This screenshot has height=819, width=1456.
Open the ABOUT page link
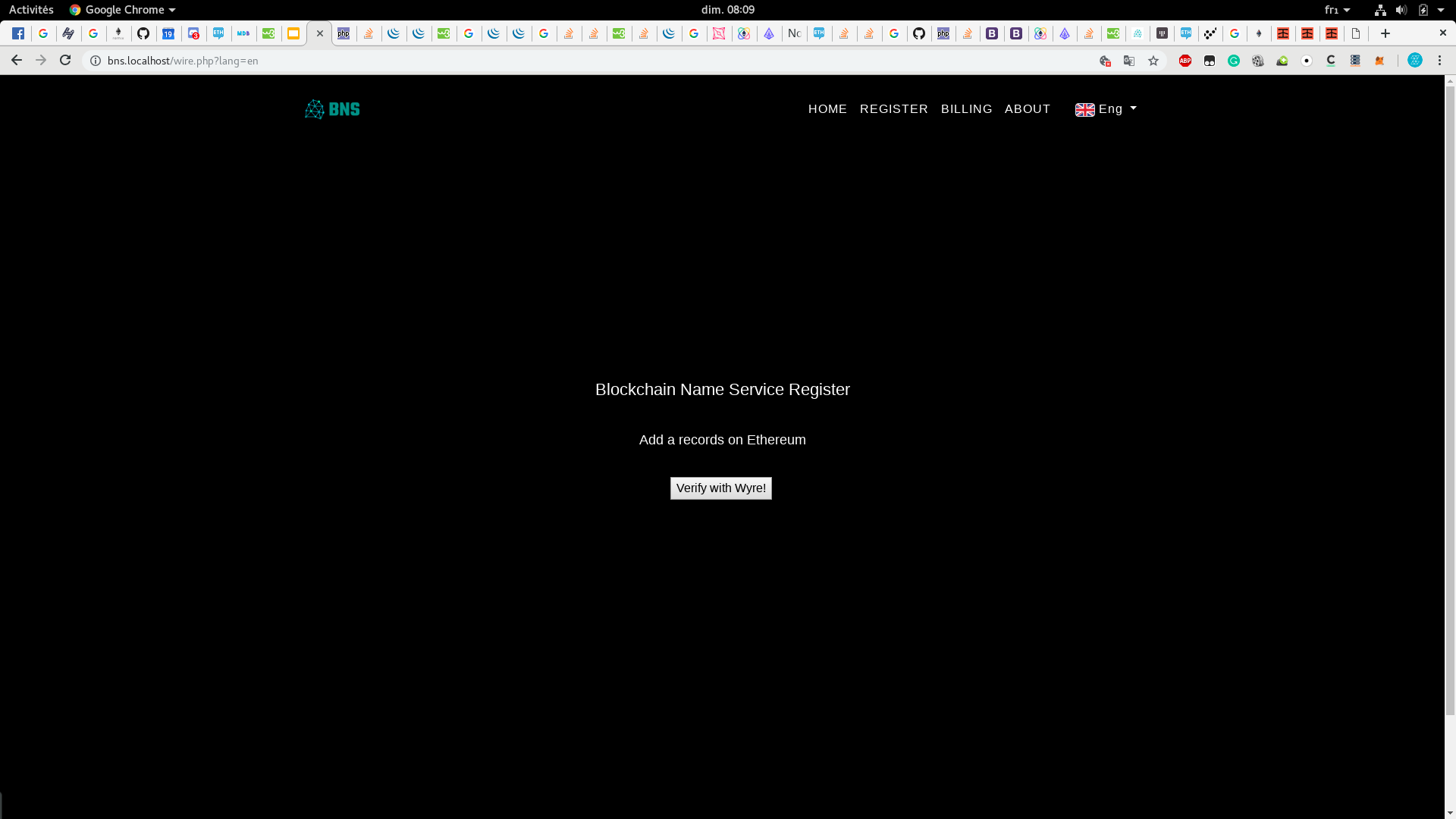click(x=1027, y=109)
